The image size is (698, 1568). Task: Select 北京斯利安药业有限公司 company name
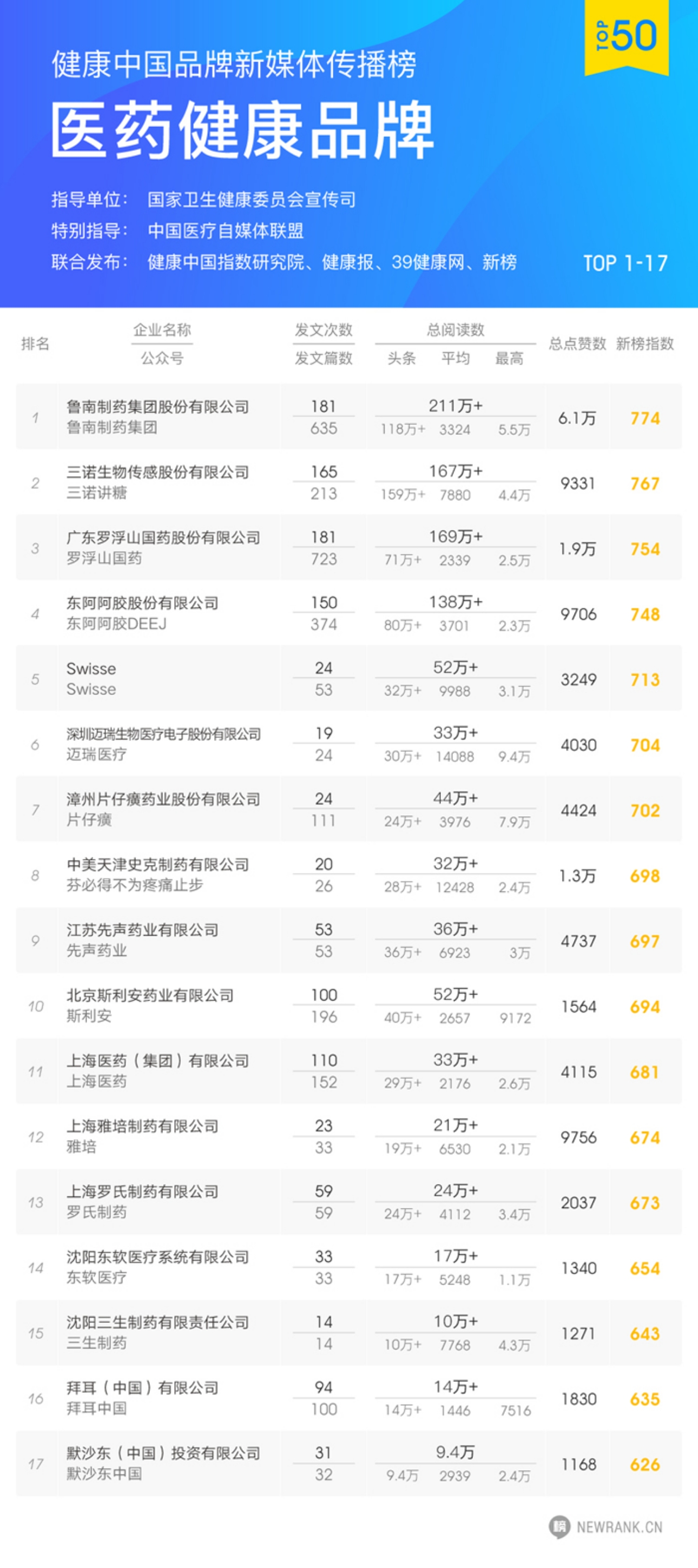coord(150,995)
